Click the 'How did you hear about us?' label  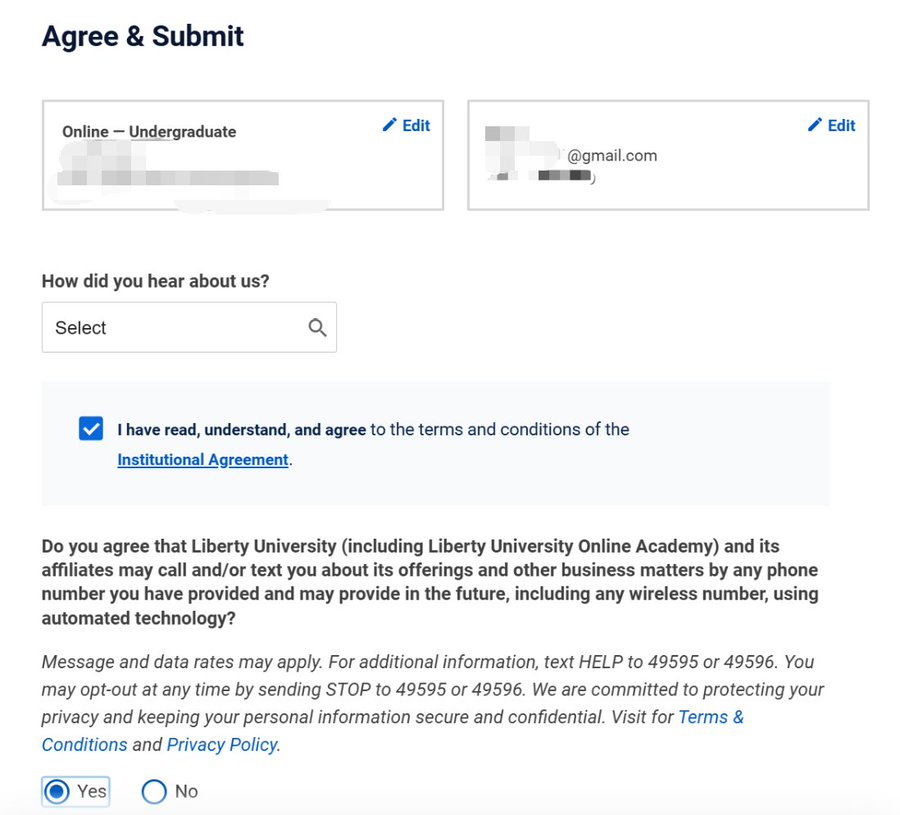(x=156, y=281)
